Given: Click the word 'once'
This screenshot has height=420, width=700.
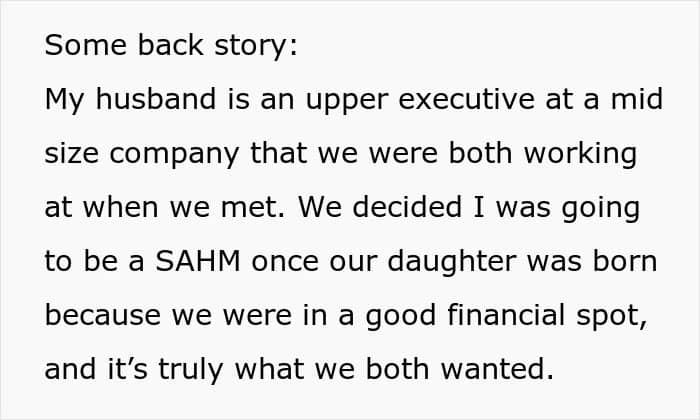Looking at the screenshot, I should (285, 262).
